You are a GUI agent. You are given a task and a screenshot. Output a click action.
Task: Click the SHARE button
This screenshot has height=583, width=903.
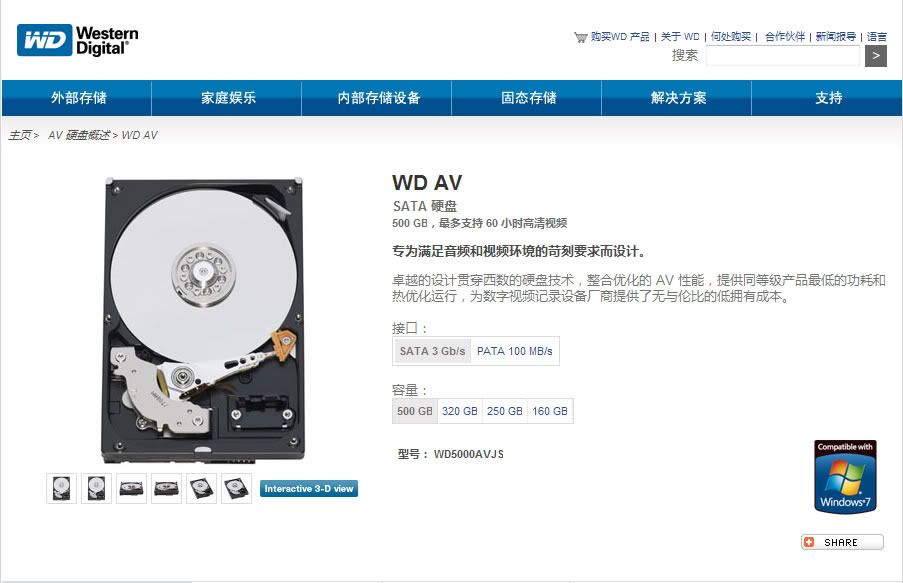tap(841, 542)
